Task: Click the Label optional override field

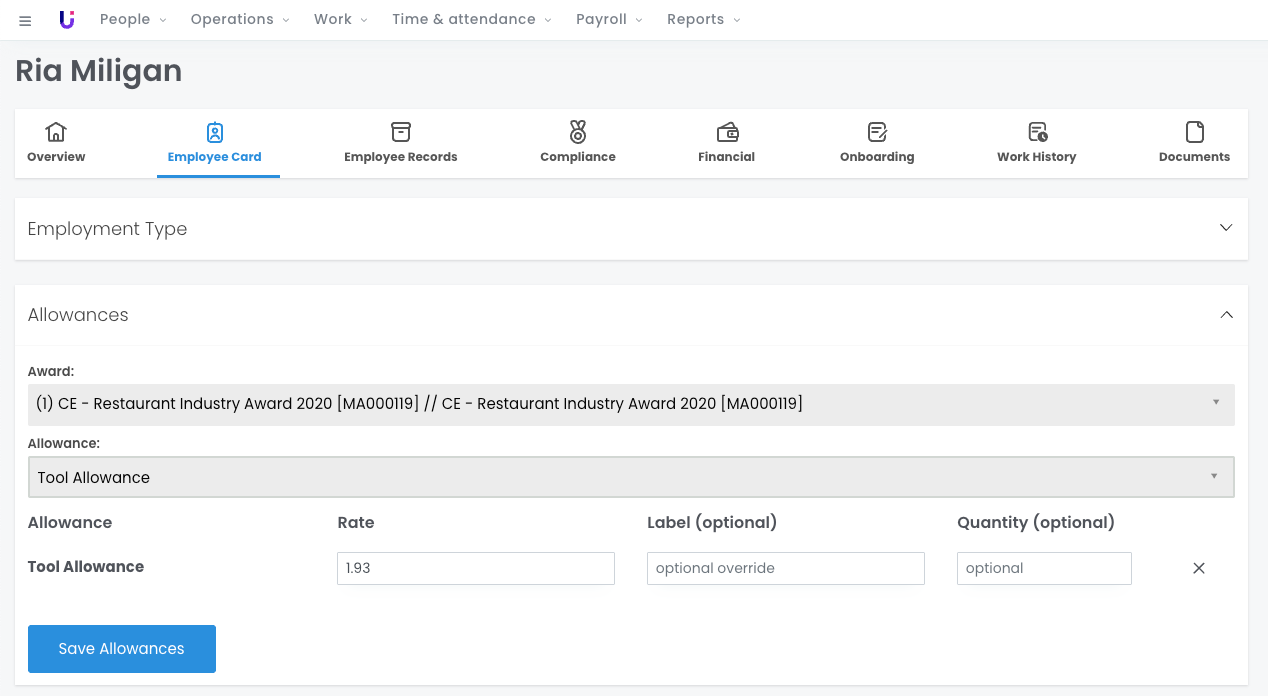Action: coord(785,568)
